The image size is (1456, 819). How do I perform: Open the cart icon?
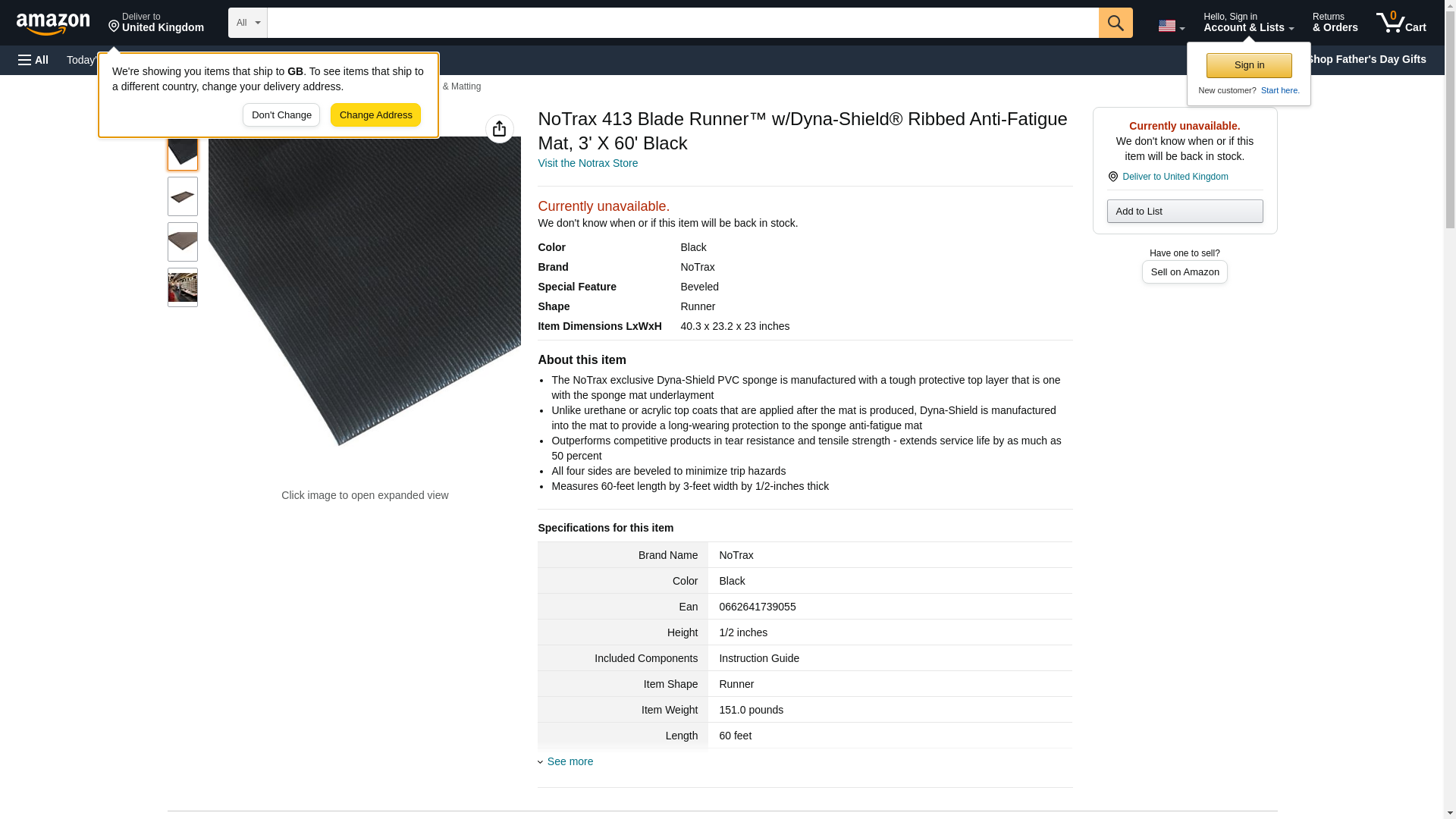coord(1401,23)
